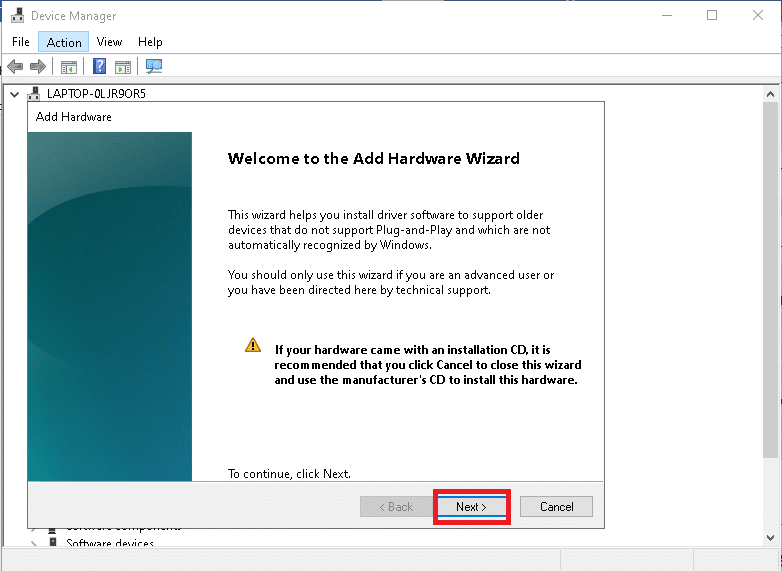Click the disabled Back button

pos(396,507)
